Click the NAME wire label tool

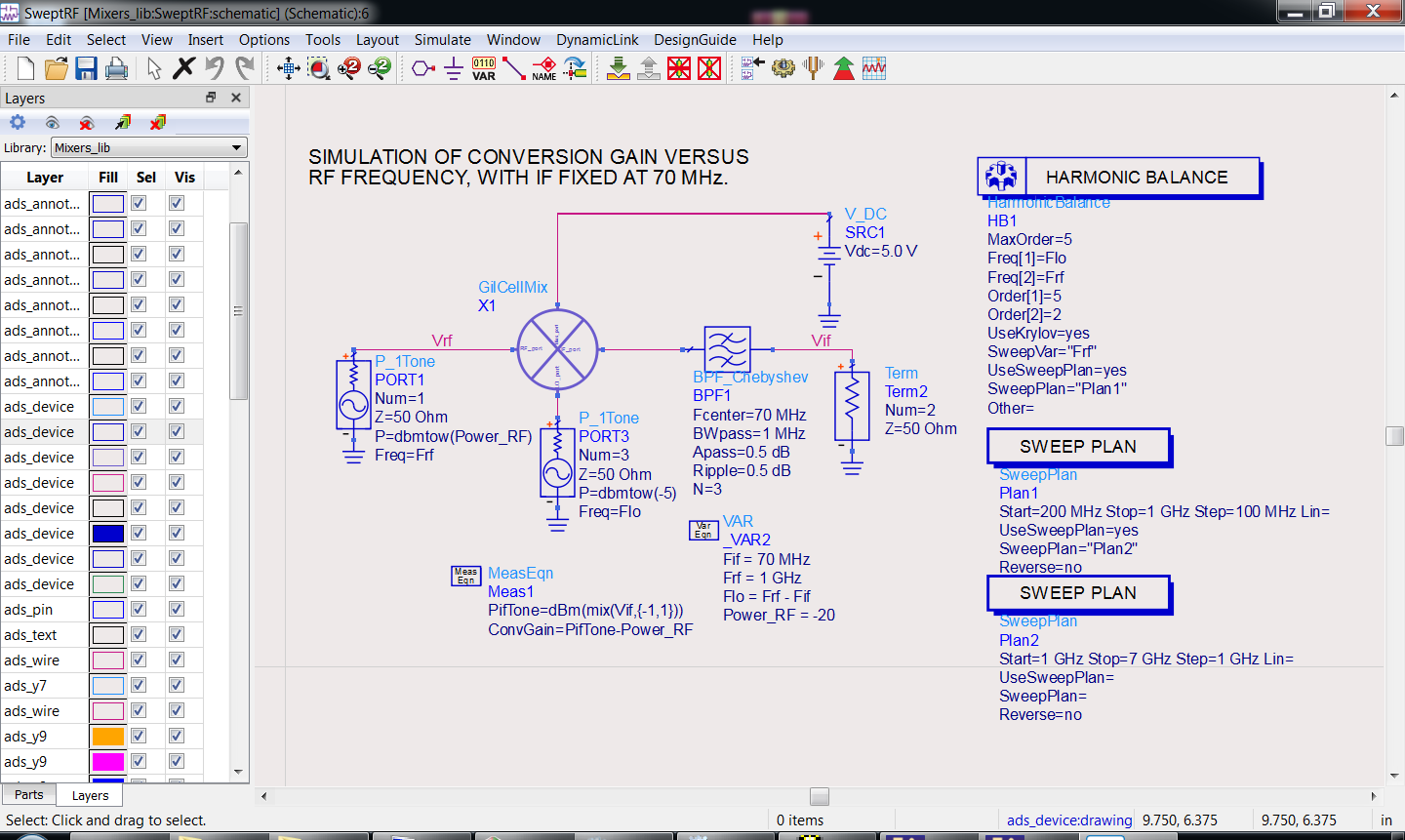544,68
